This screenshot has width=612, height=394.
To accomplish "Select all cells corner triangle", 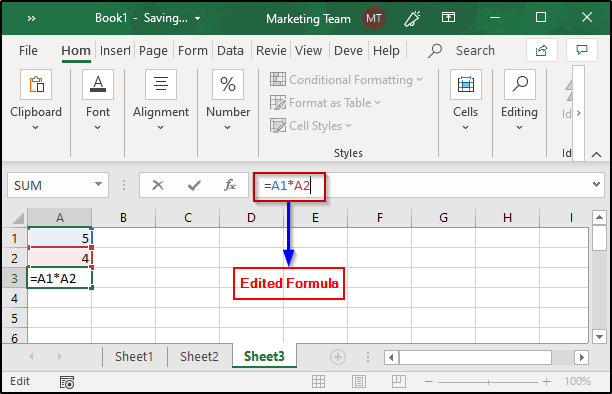I will (18, 218).
